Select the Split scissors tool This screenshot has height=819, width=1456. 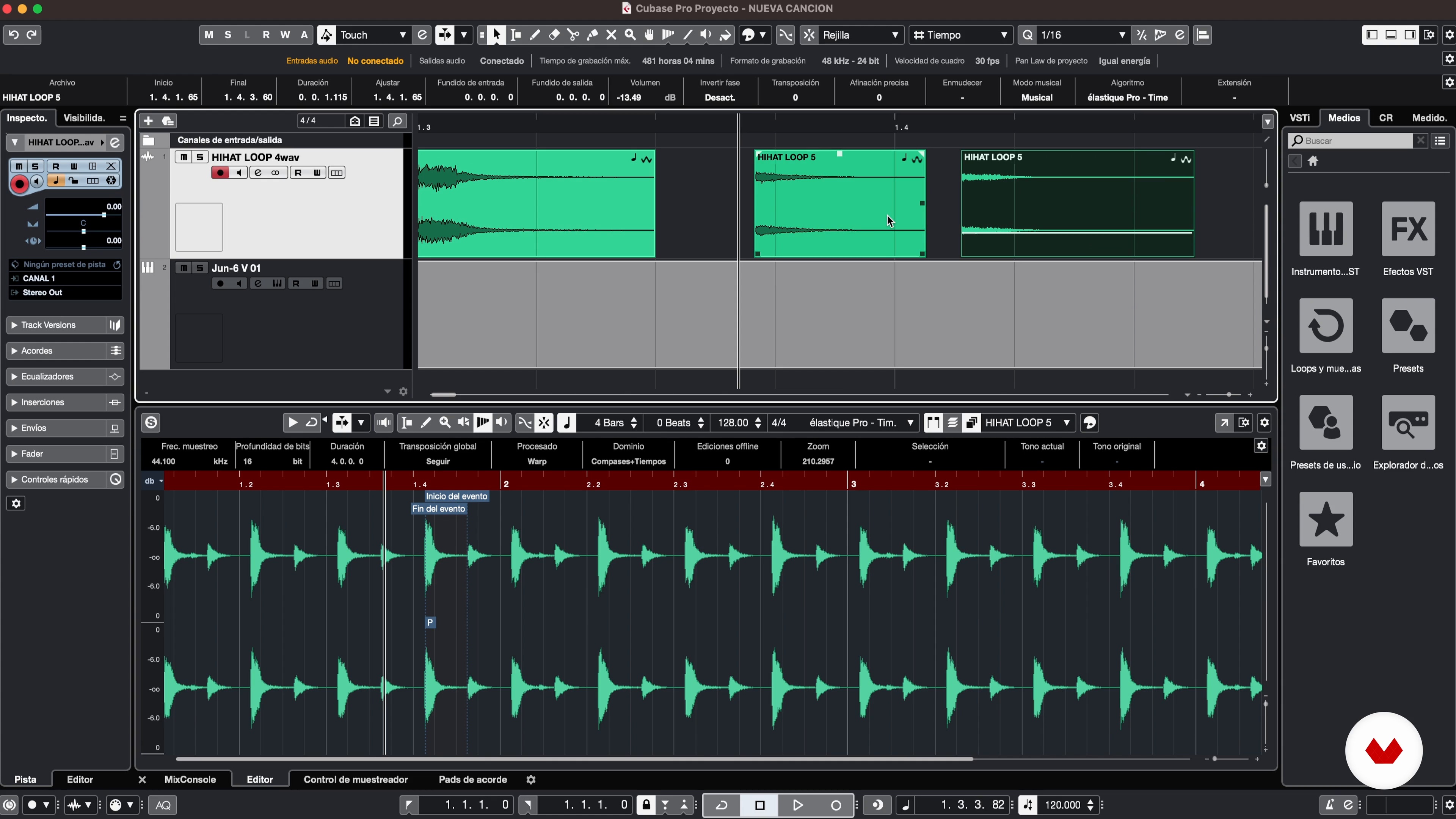573,35
